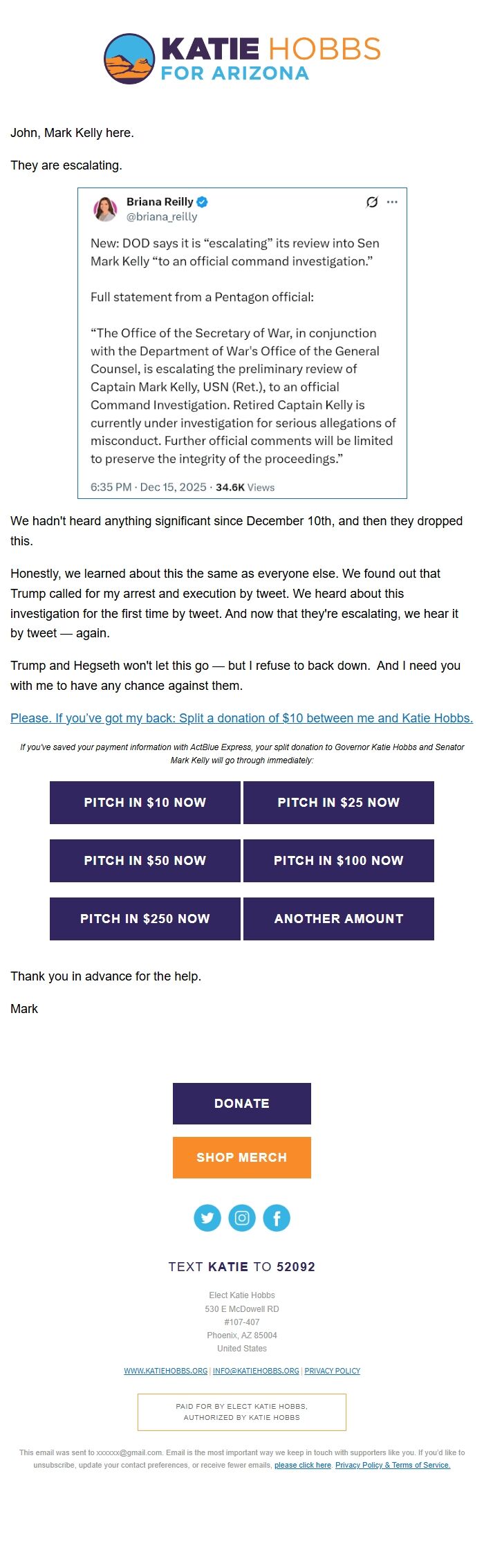Viewport: 484px width, 1568px height.
Task: Pitch in $25 now
Action: pos(338,803)
